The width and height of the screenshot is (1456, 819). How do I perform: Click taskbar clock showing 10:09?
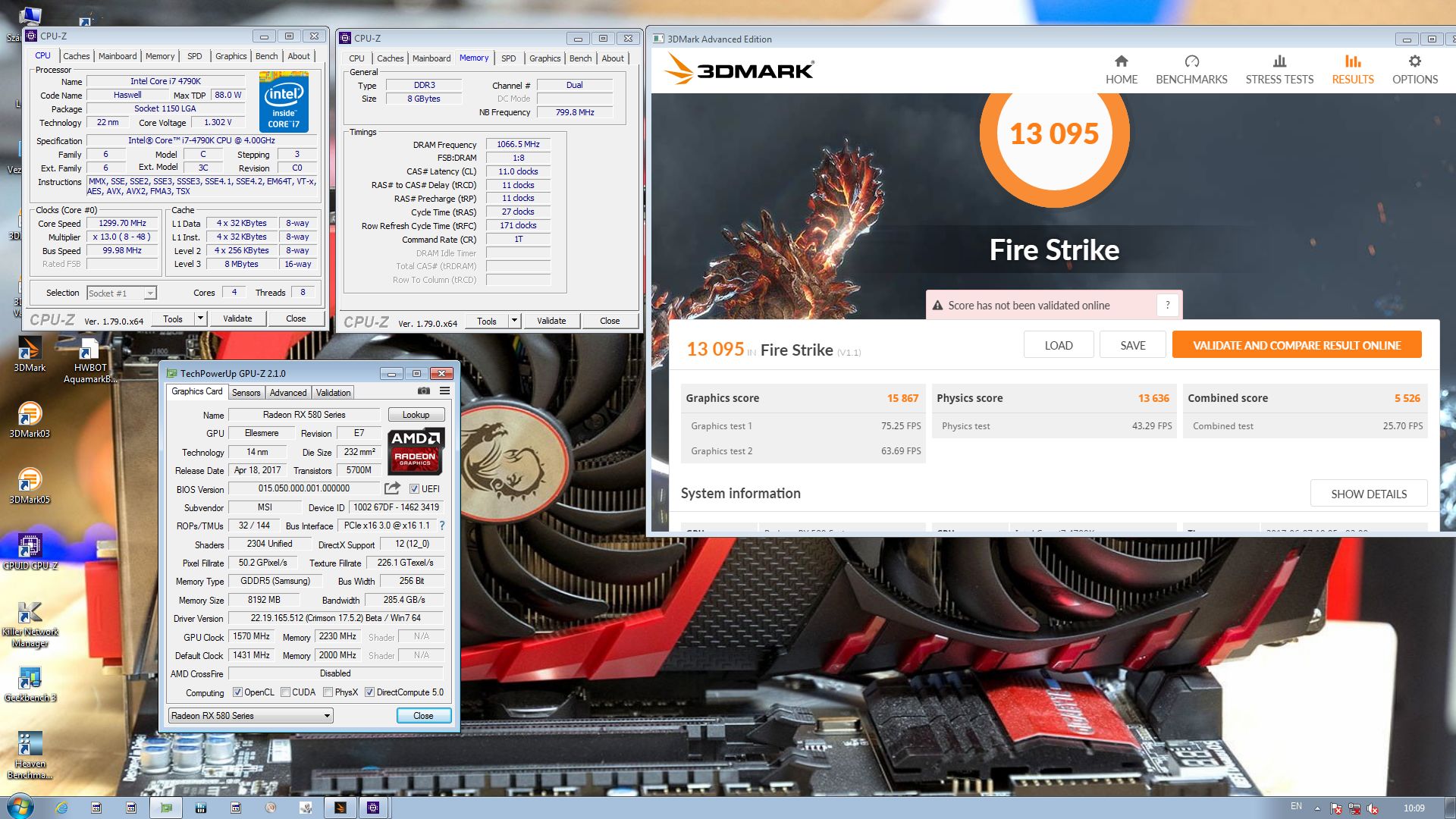click(1414, 808)
